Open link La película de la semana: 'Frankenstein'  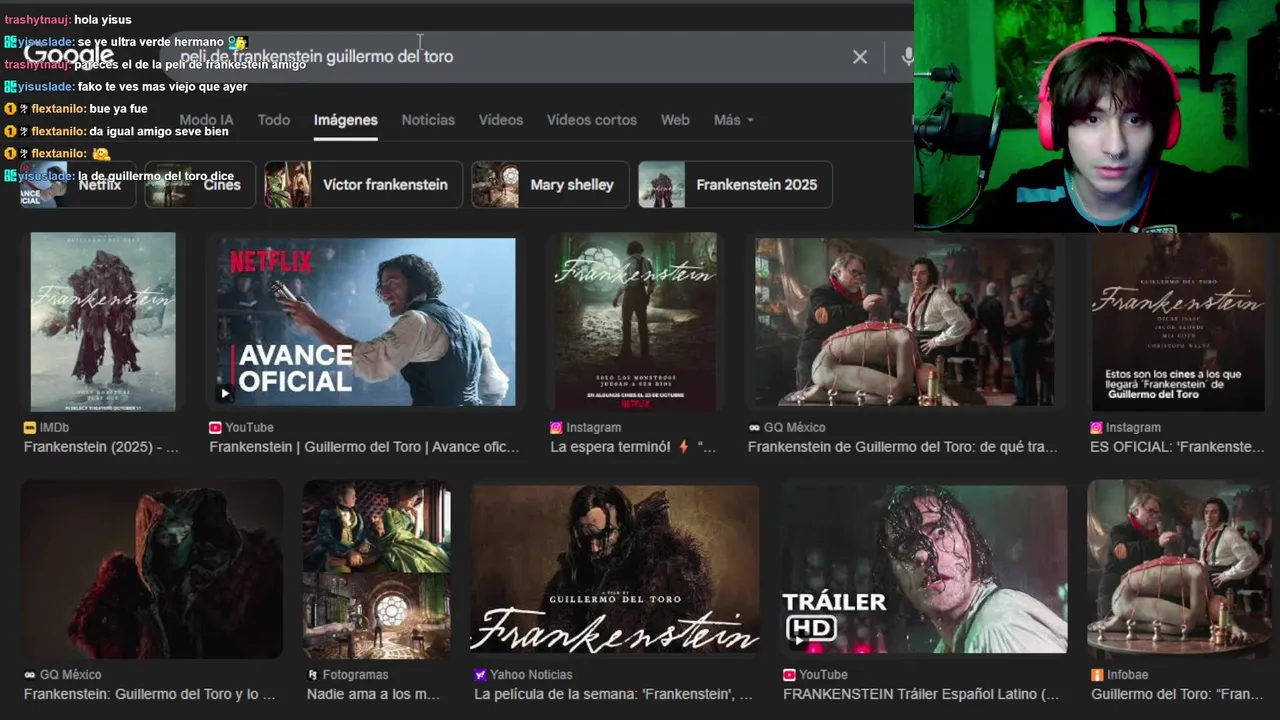(614, 694)
